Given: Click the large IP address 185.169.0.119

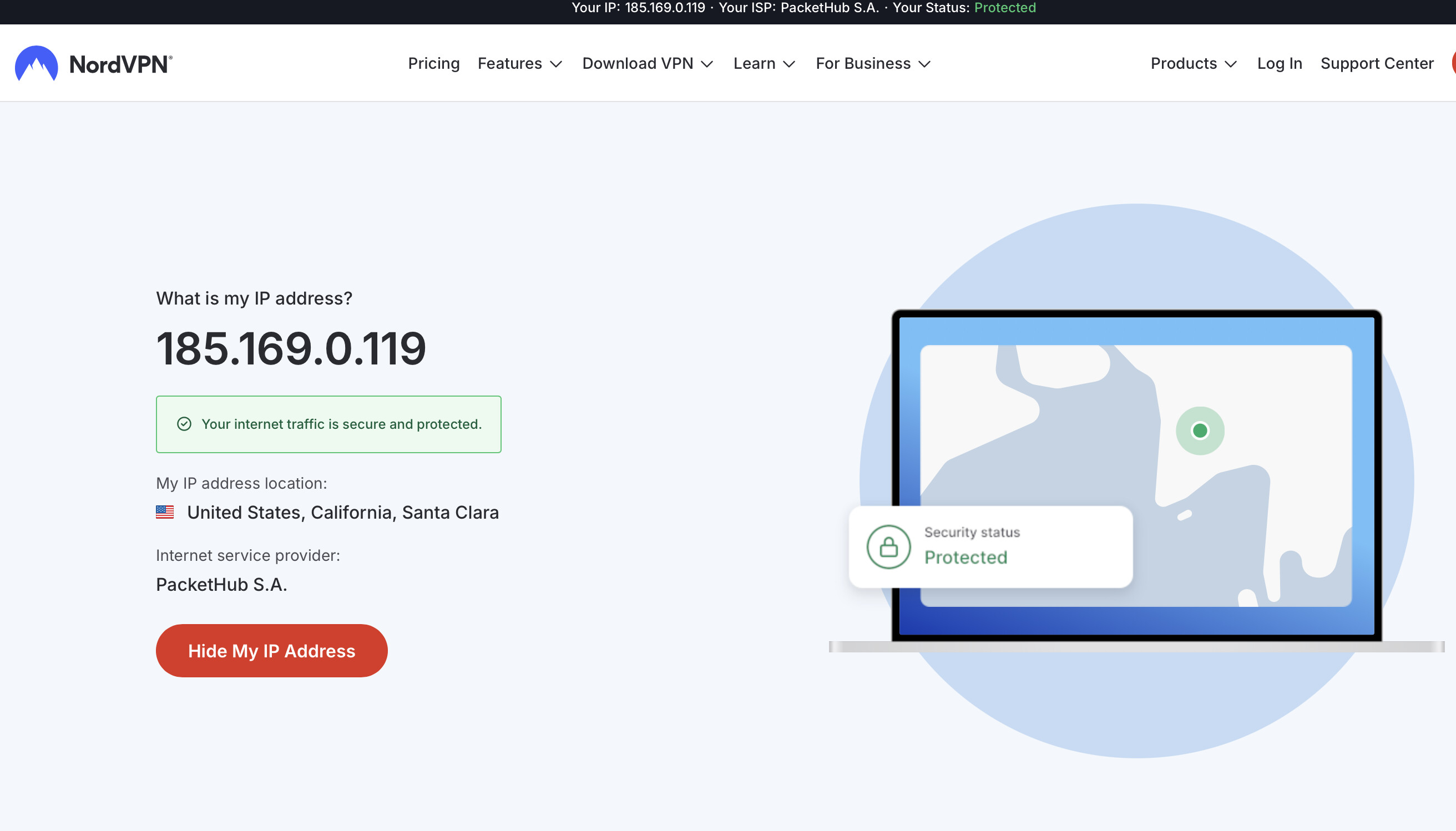Looking at the screenshot, I should (291, 348).
